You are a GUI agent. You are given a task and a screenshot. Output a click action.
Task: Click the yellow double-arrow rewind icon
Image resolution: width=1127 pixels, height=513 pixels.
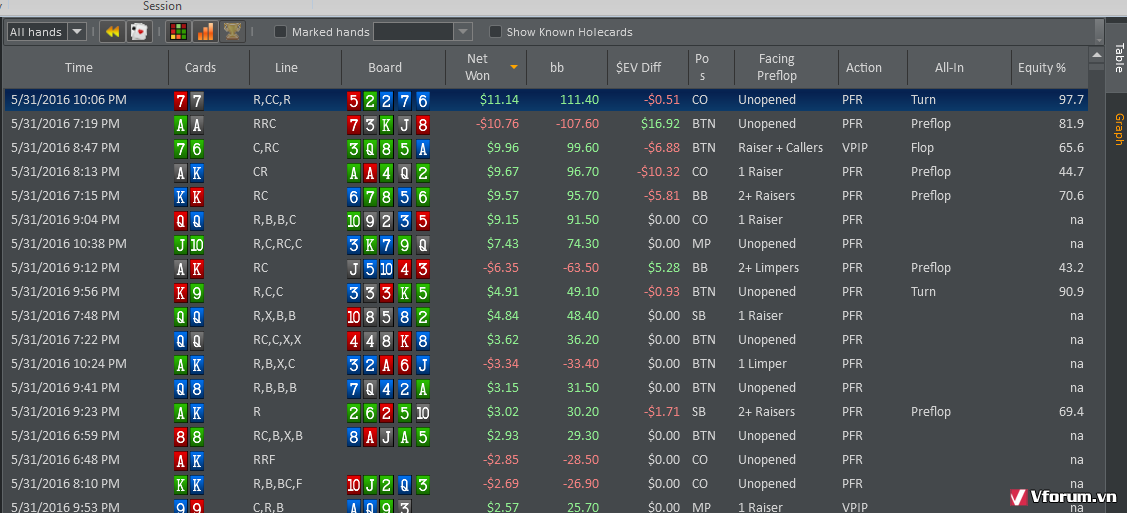click(x=111, y=32)
